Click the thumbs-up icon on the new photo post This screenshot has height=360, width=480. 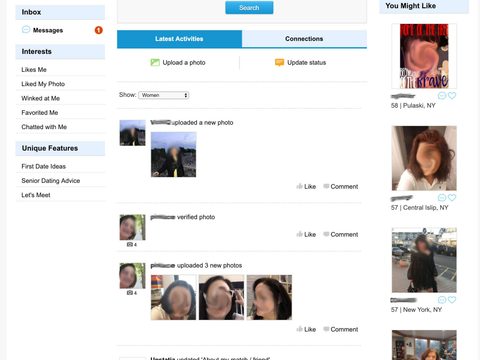299,186
